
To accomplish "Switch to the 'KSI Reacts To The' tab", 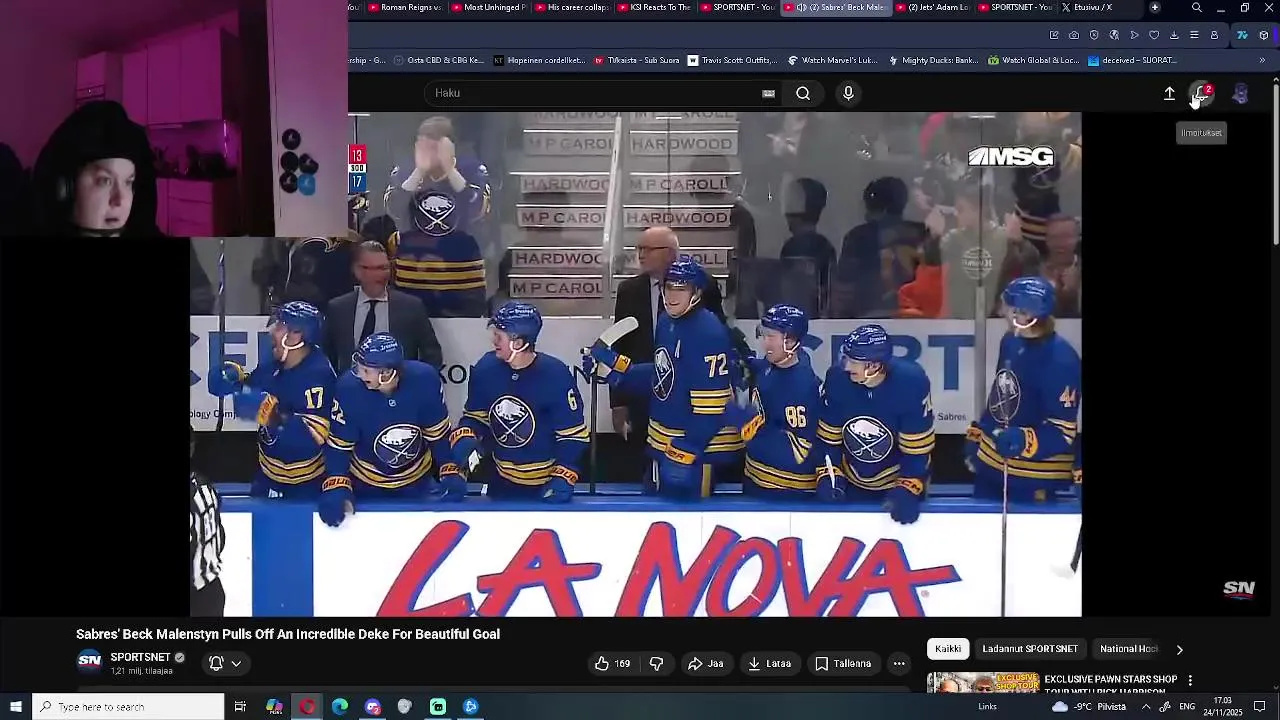I will pos(655,7).
